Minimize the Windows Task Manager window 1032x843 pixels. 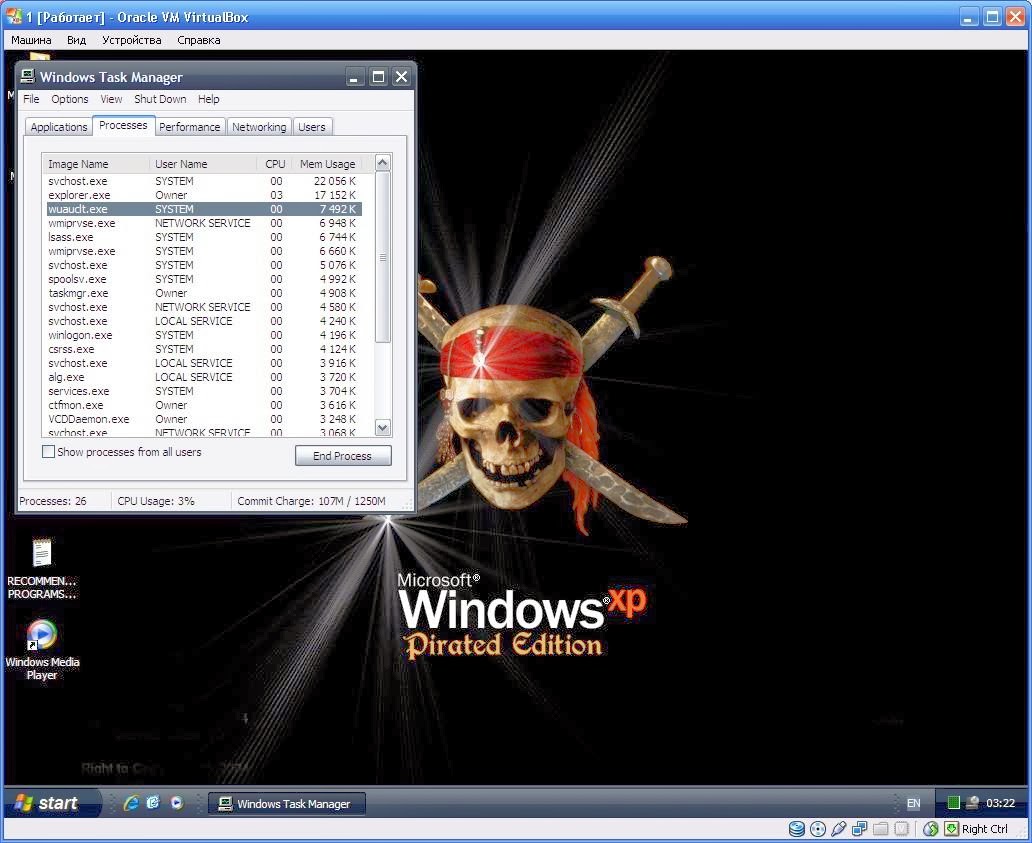pyautogui.click(x=355, y=77)
